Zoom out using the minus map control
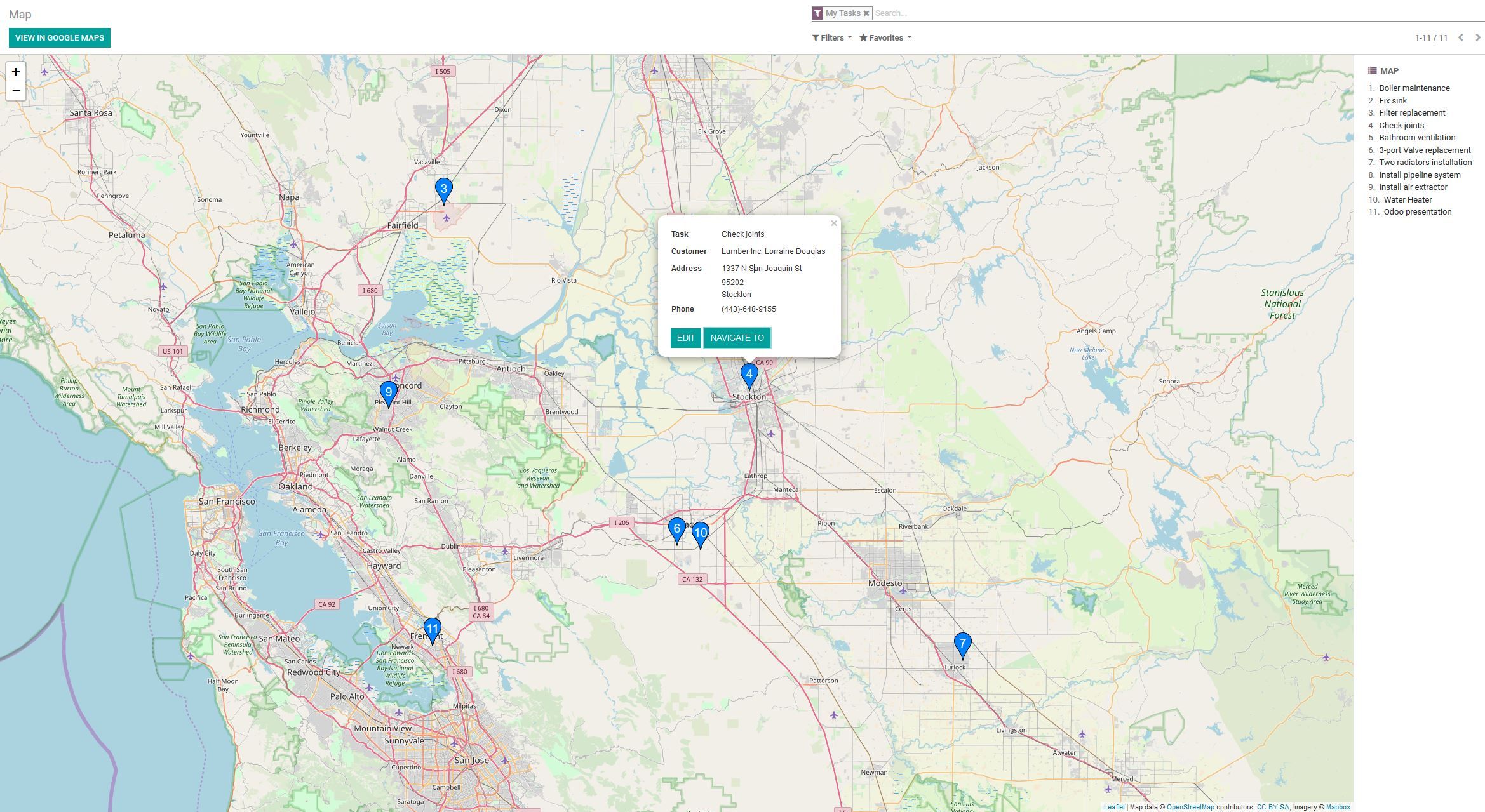The width and height of the screenshot is (1485, 812). (x=15, y=91)
